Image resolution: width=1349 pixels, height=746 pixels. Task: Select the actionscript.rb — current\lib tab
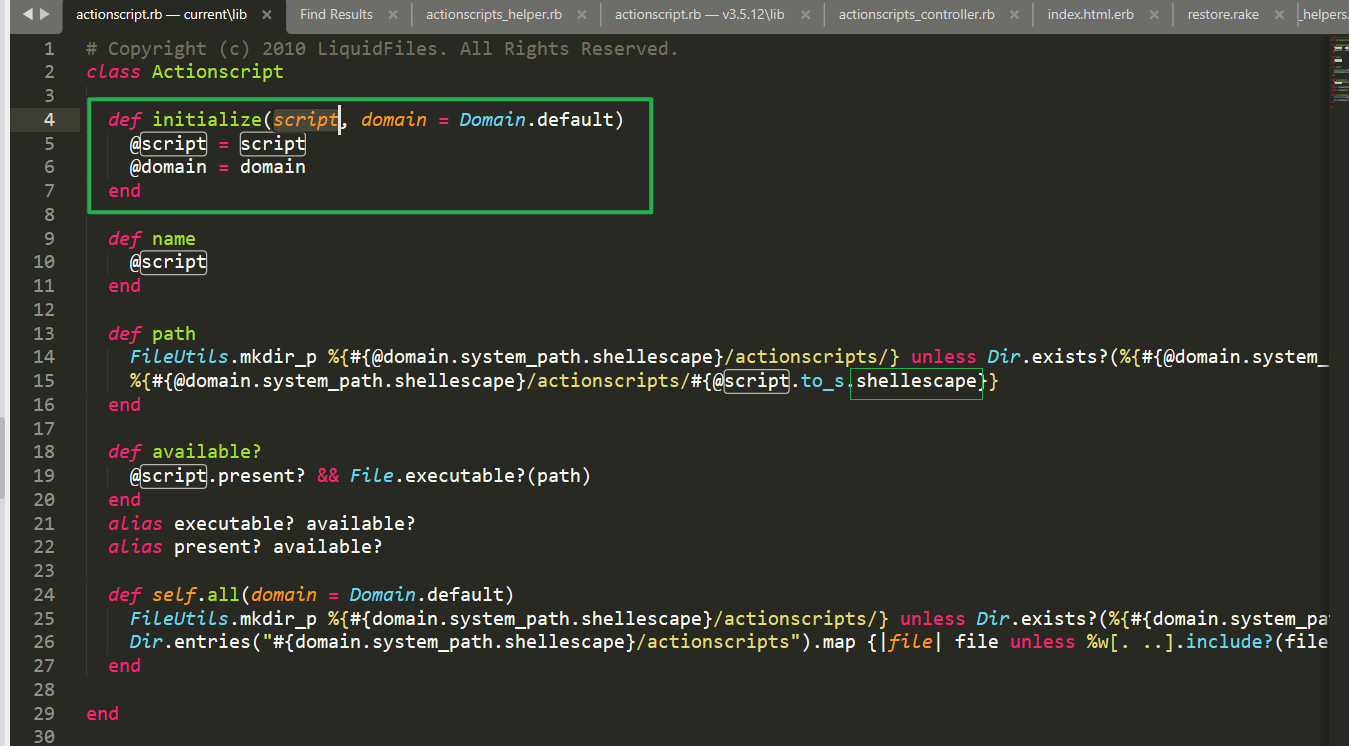pyautogui.click(x=162, y=15)
